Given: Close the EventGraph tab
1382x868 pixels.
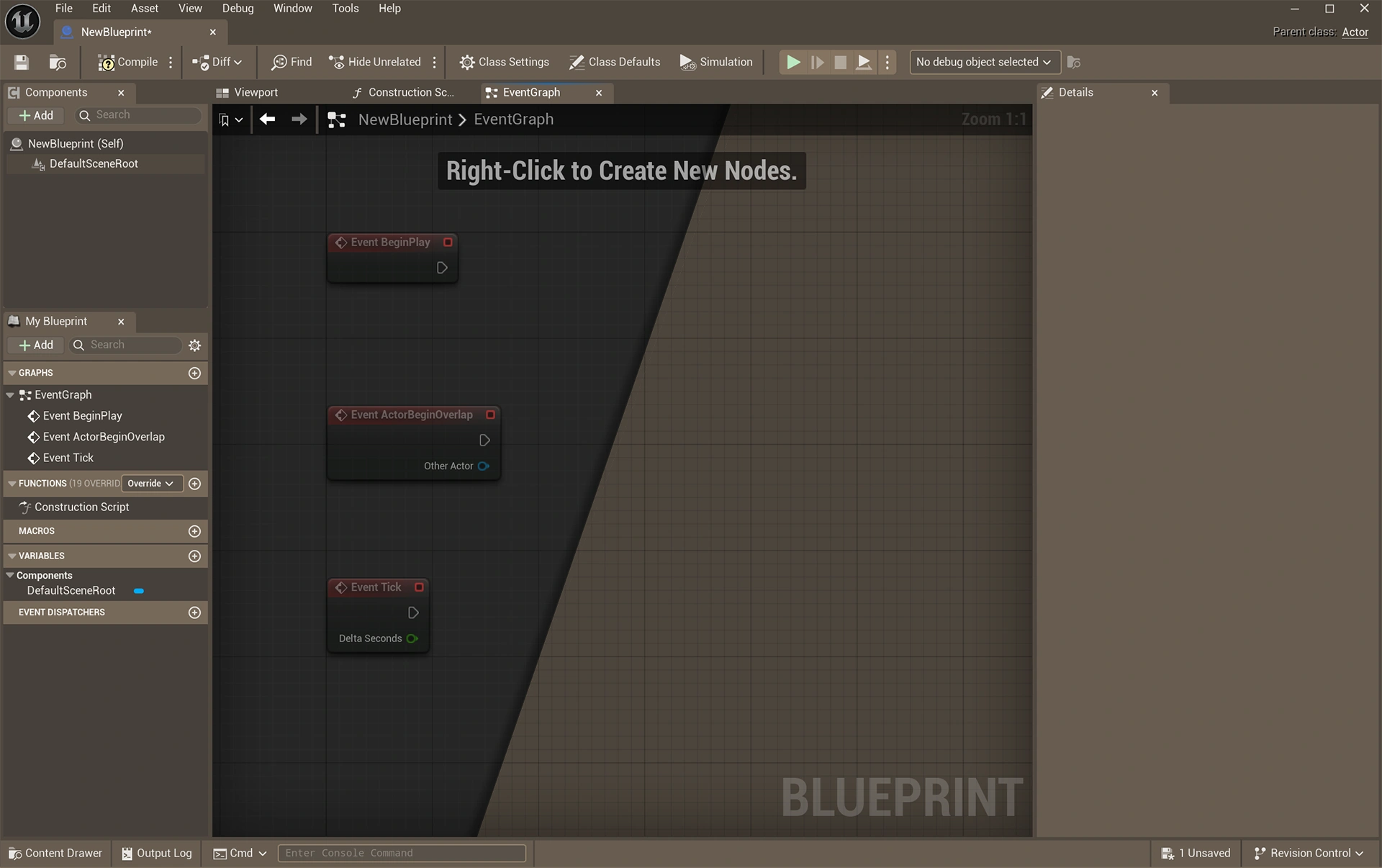Looking at the screenshot, I should [x=598, y=93].
